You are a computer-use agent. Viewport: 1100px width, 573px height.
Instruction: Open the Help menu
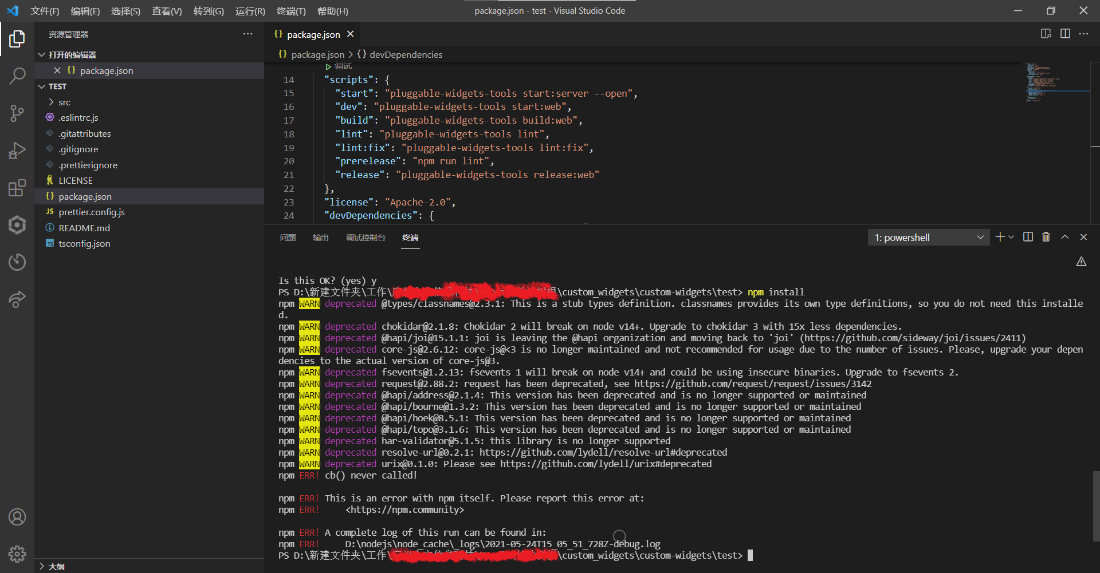(x=333, y=11)
